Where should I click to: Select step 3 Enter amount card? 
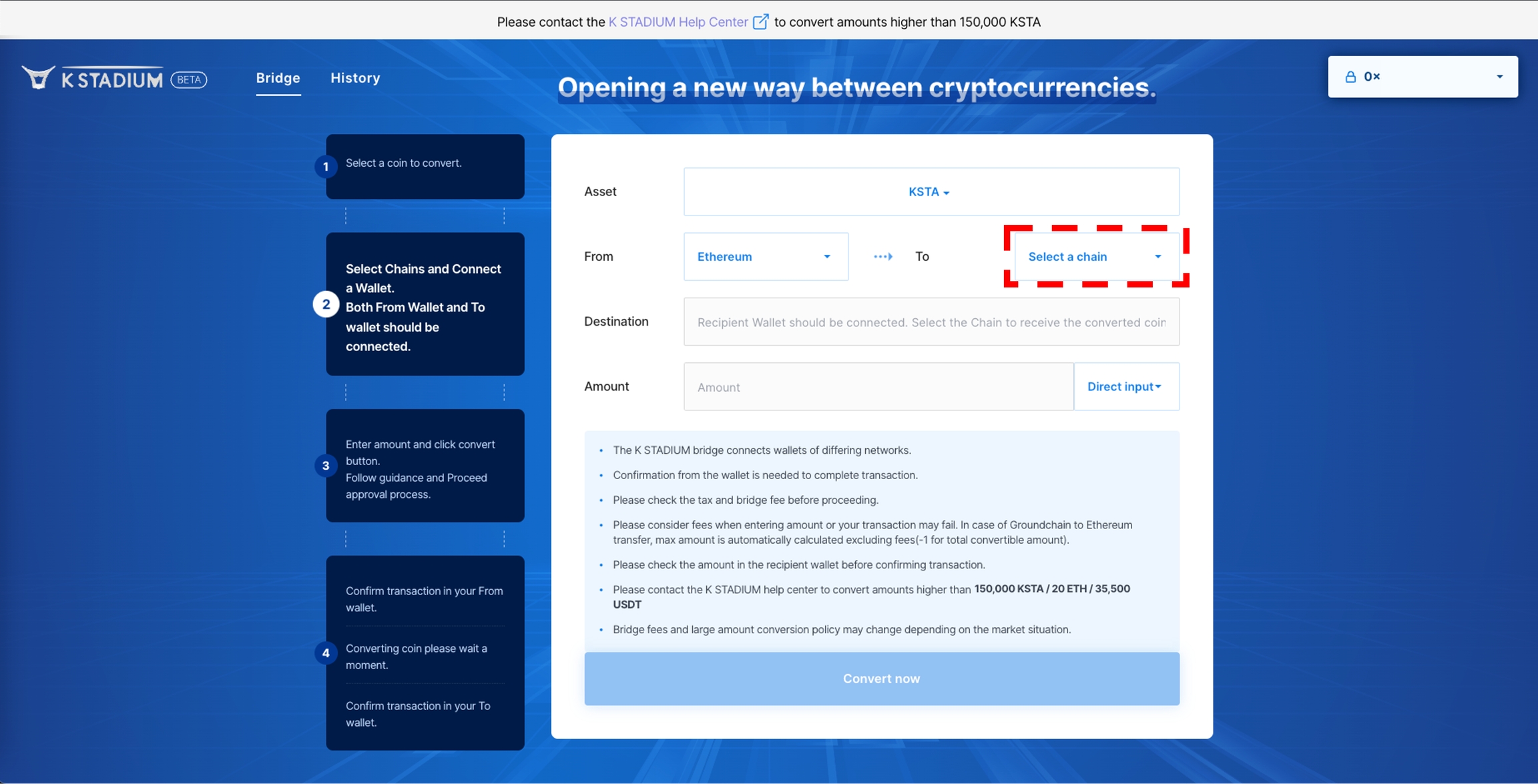(x=425, y=466)
